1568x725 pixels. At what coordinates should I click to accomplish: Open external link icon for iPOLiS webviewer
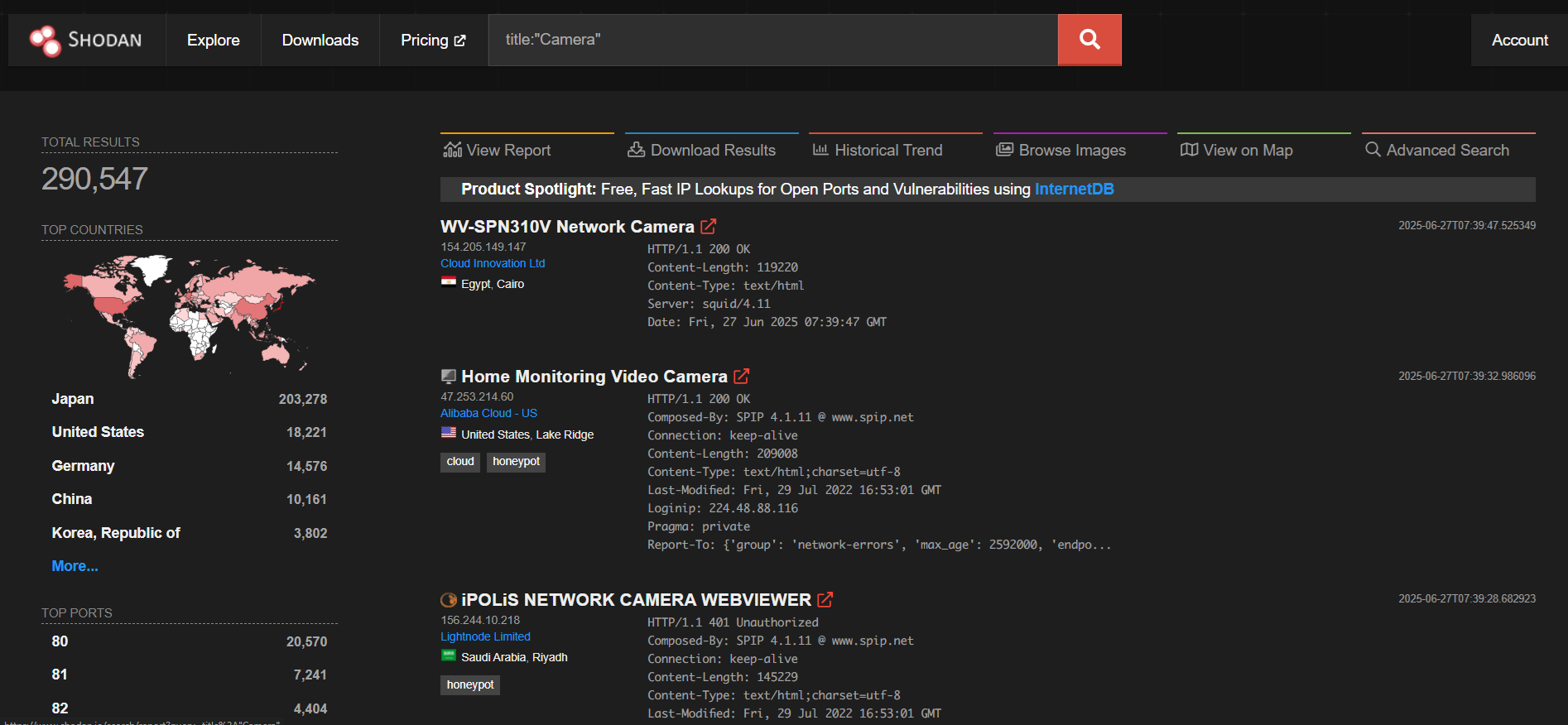click(825, 599)
